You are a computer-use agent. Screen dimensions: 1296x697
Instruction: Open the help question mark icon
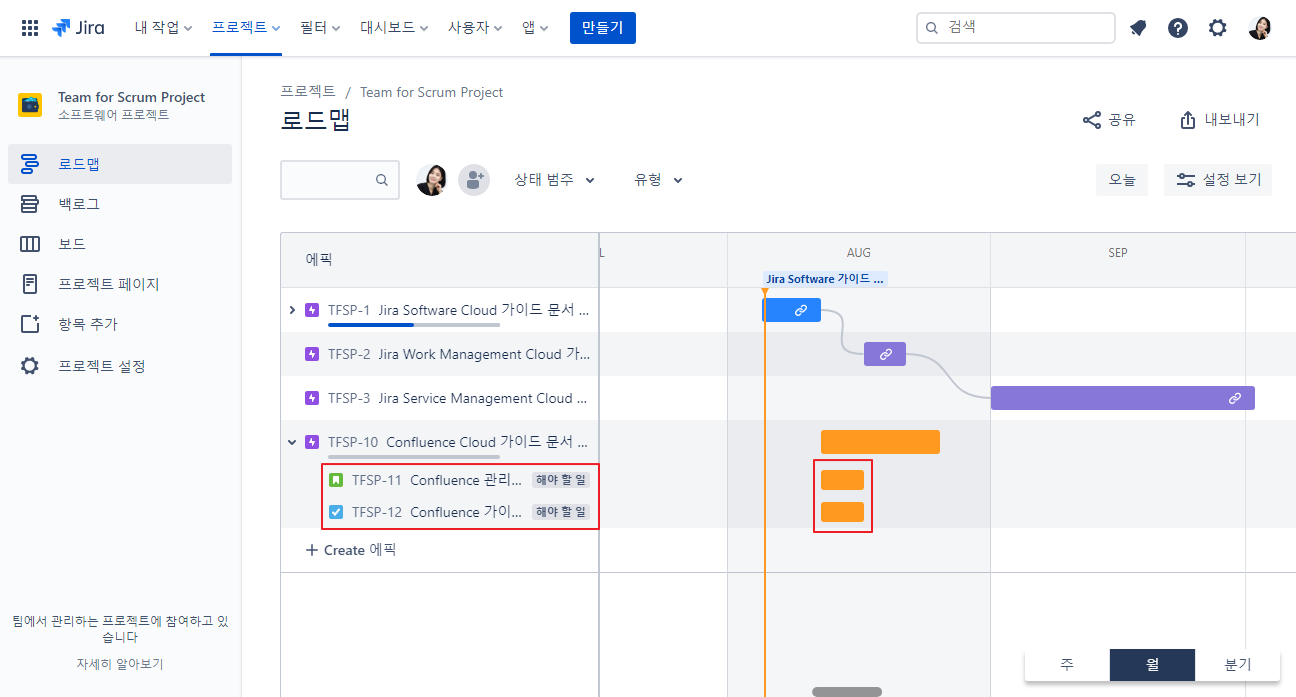tap(1178, 28)
